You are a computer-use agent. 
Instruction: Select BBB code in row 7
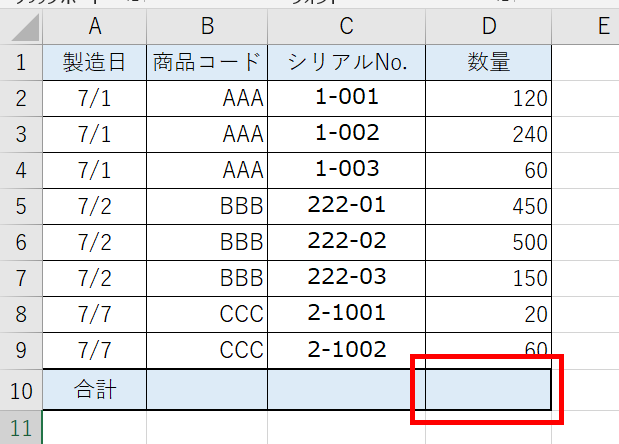207,278
